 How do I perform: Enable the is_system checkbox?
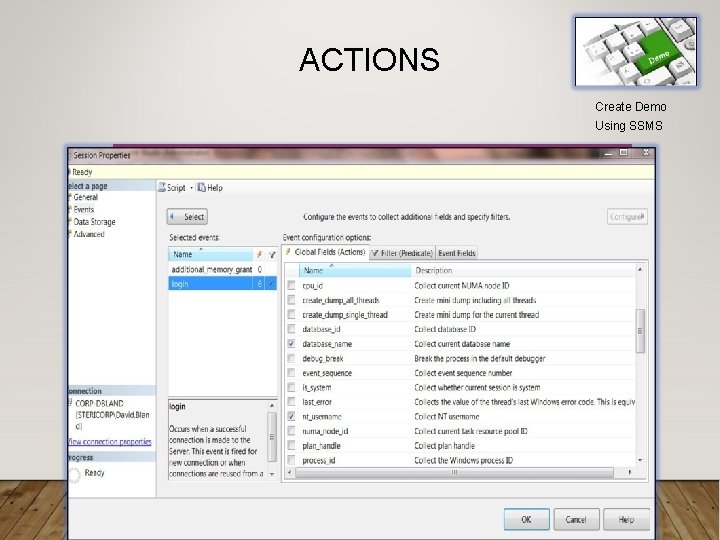(x=291, y=387)
